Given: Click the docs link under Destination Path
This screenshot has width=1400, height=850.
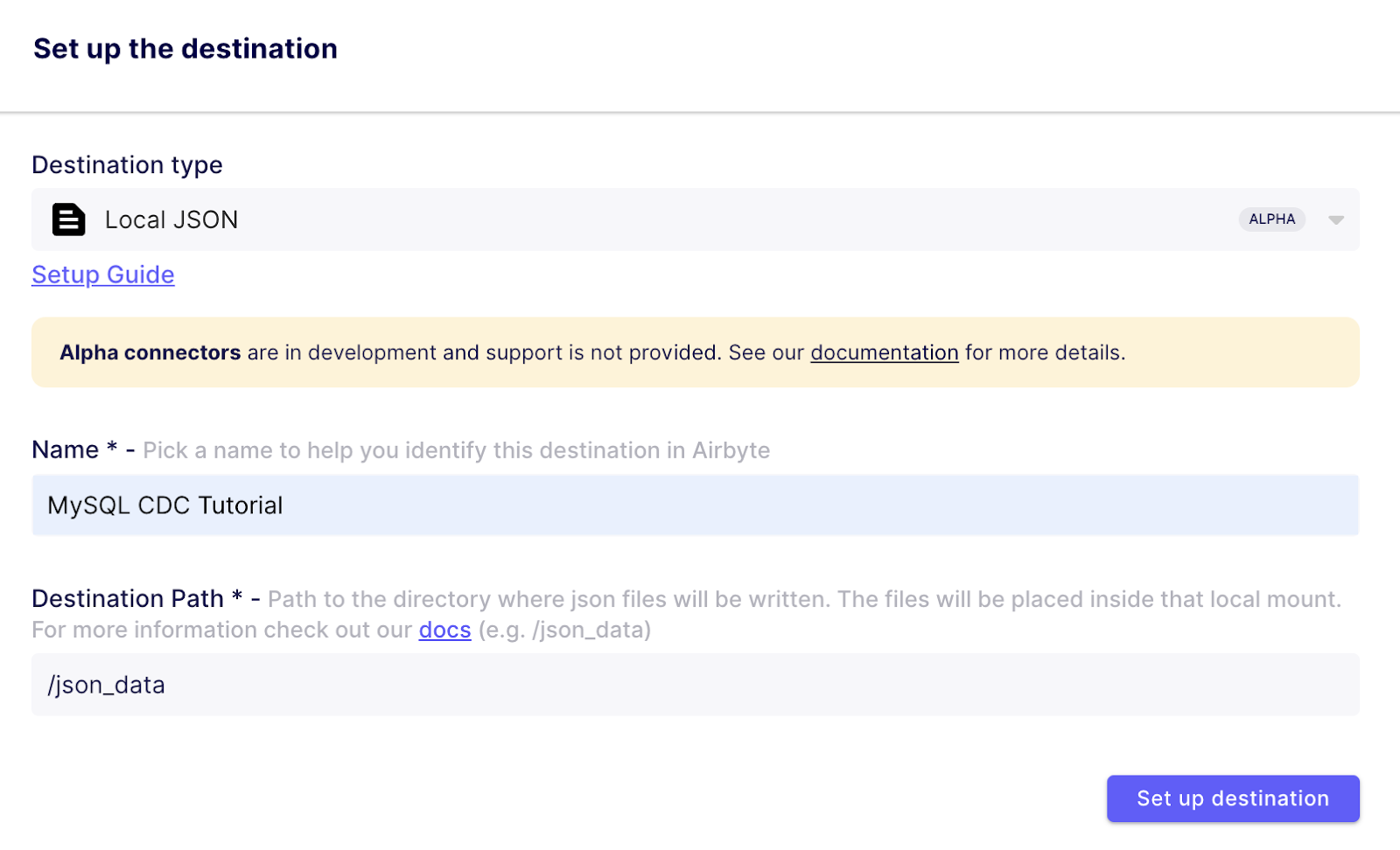Looking at the screenshot, I should pos(444,630).
